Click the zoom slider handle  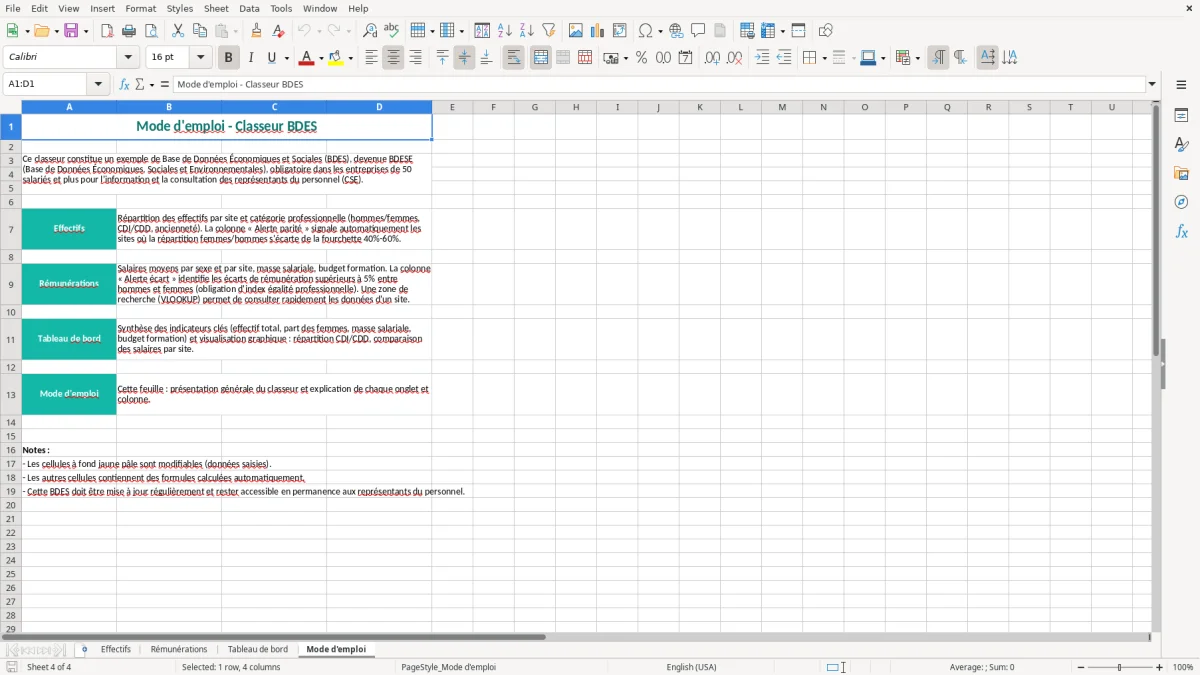[1120, 667]
